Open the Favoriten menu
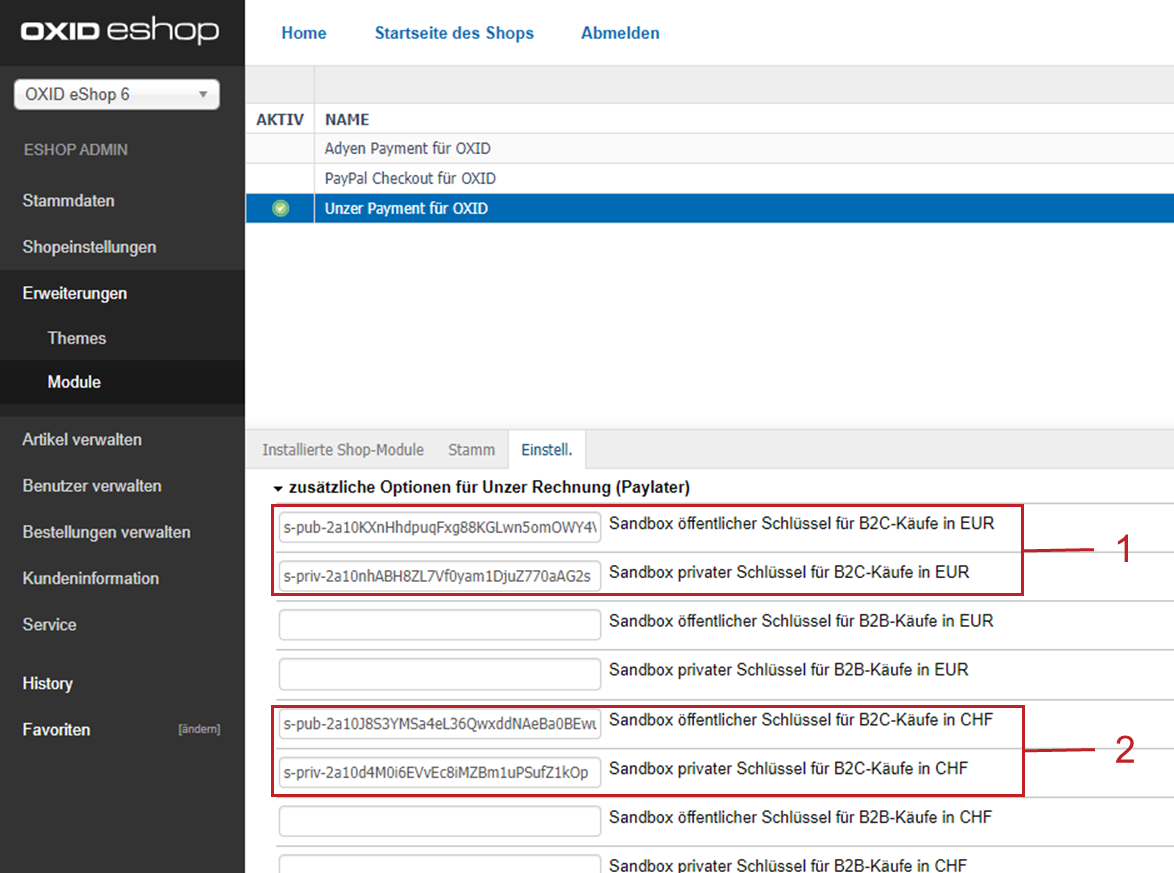The width and height of the screenshot is (1174, 873). click(x=56, y=730)
